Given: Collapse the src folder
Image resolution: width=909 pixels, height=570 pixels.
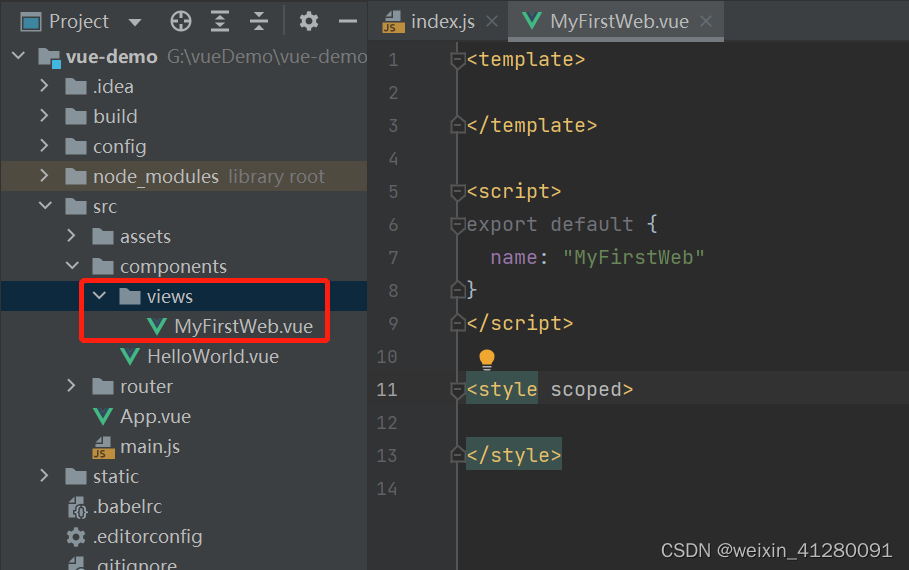Looking at the screenshot, I should [x=45, y=206].
